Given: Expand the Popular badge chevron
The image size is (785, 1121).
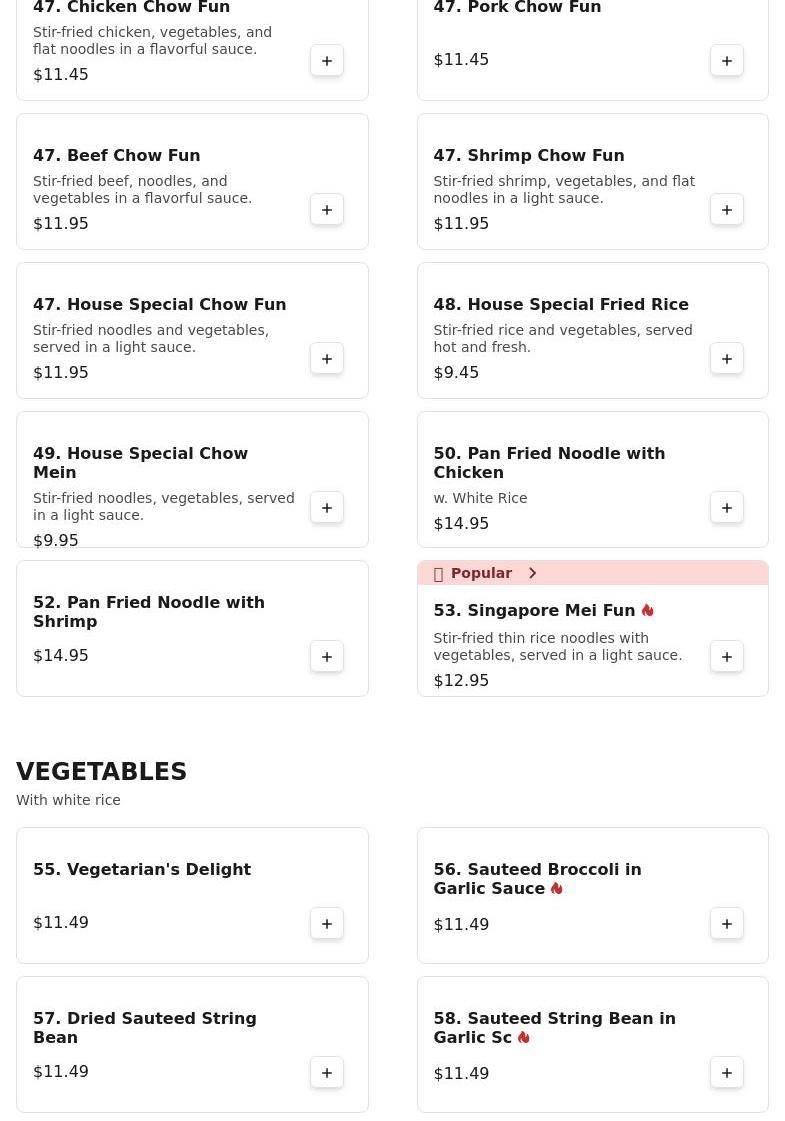Looking at the screenshot, I should tap(533, 573).
